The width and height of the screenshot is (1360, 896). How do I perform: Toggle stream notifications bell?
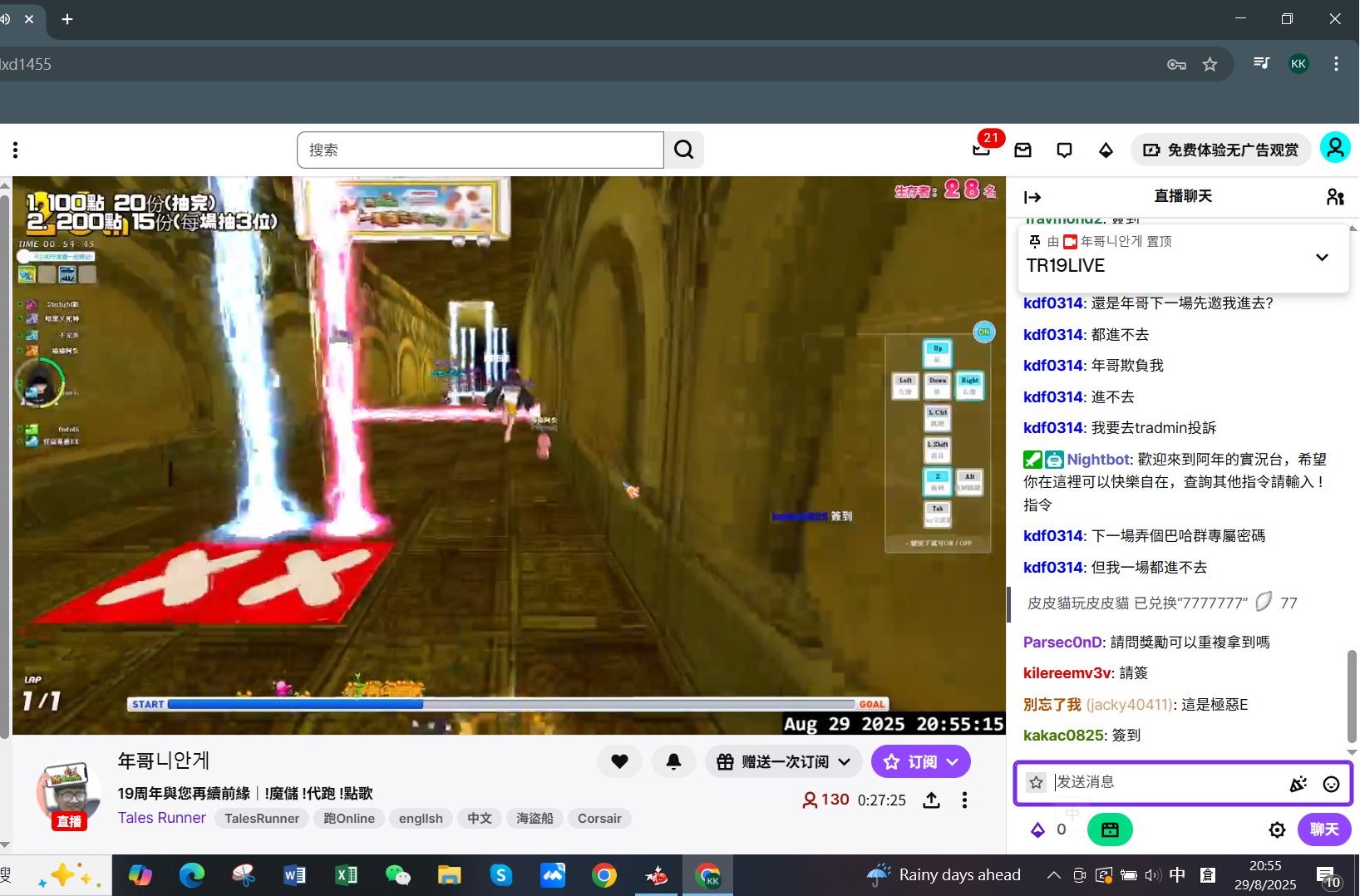point(673,761)
